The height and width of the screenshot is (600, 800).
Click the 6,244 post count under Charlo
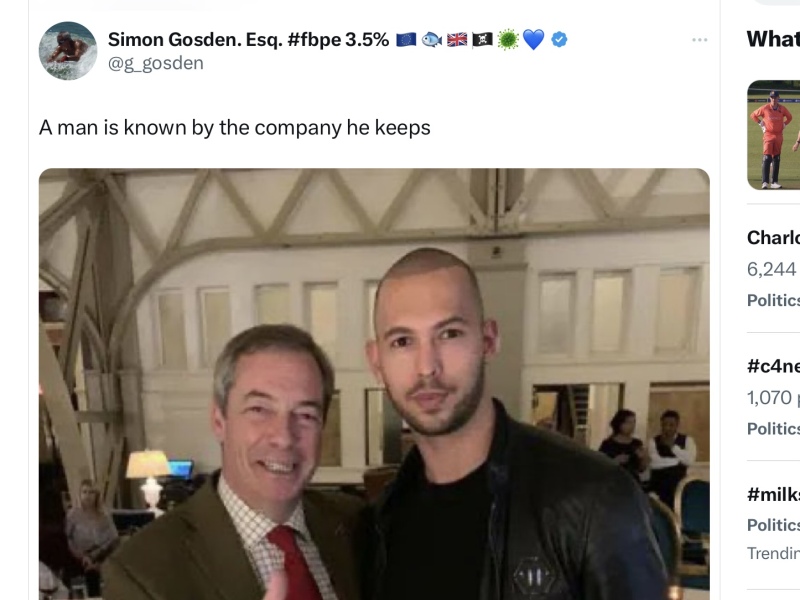point(772,269)
